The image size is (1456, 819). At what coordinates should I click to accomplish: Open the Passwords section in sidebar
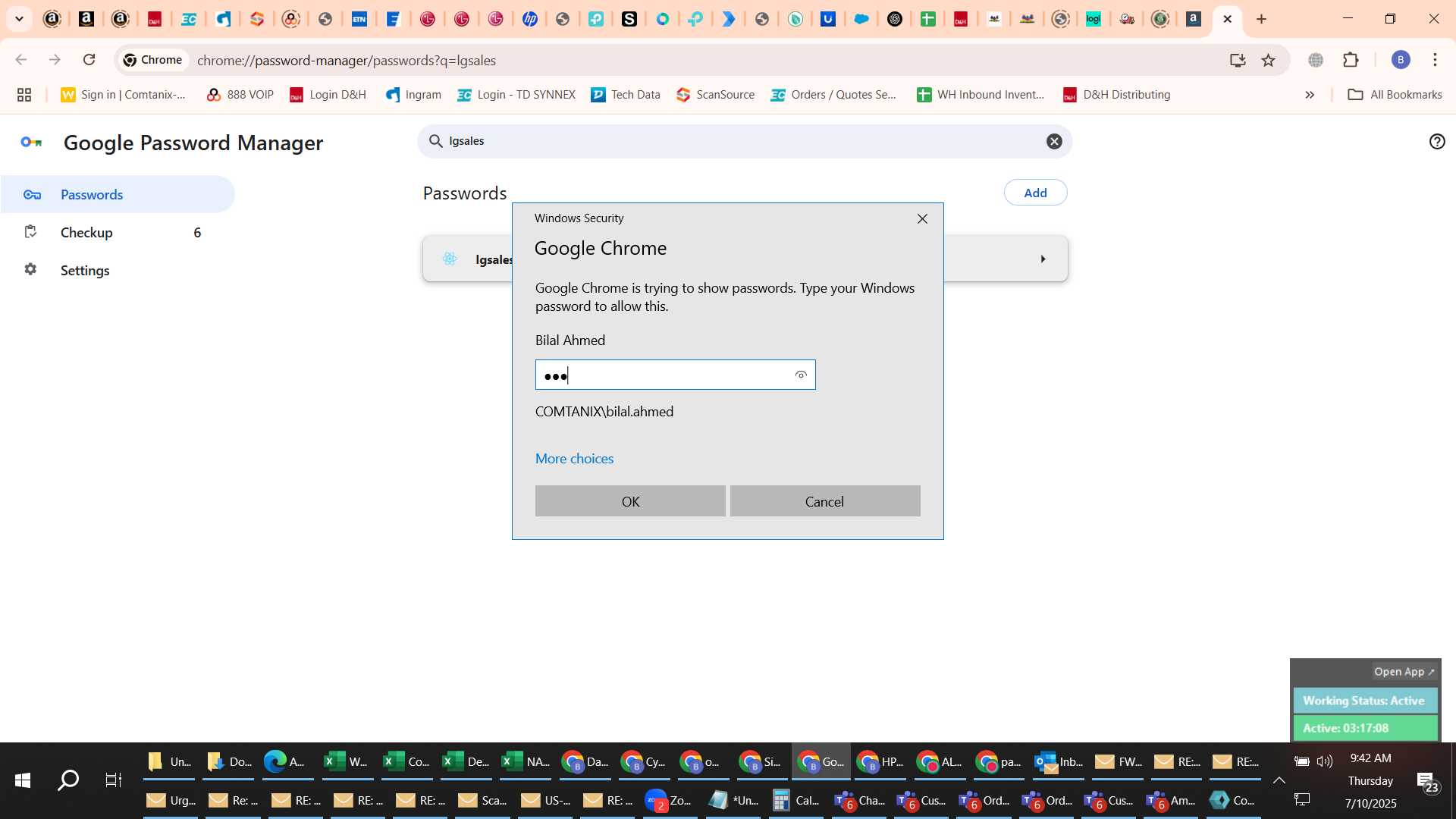(117, 194)
